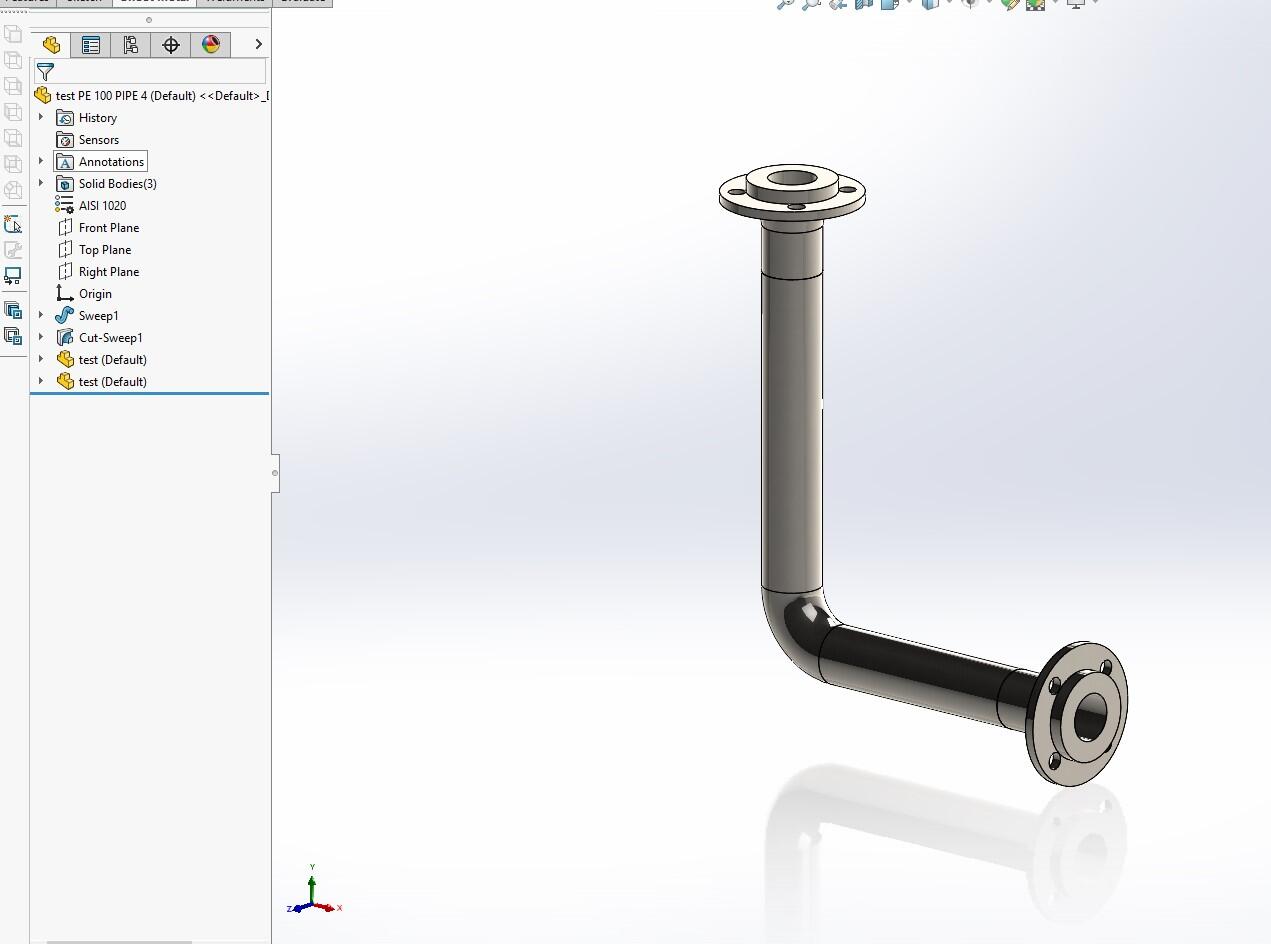Select the Cut-Sweep1 feature icon
Viewport: 1271px width, 944px height.
click(65, 338)
